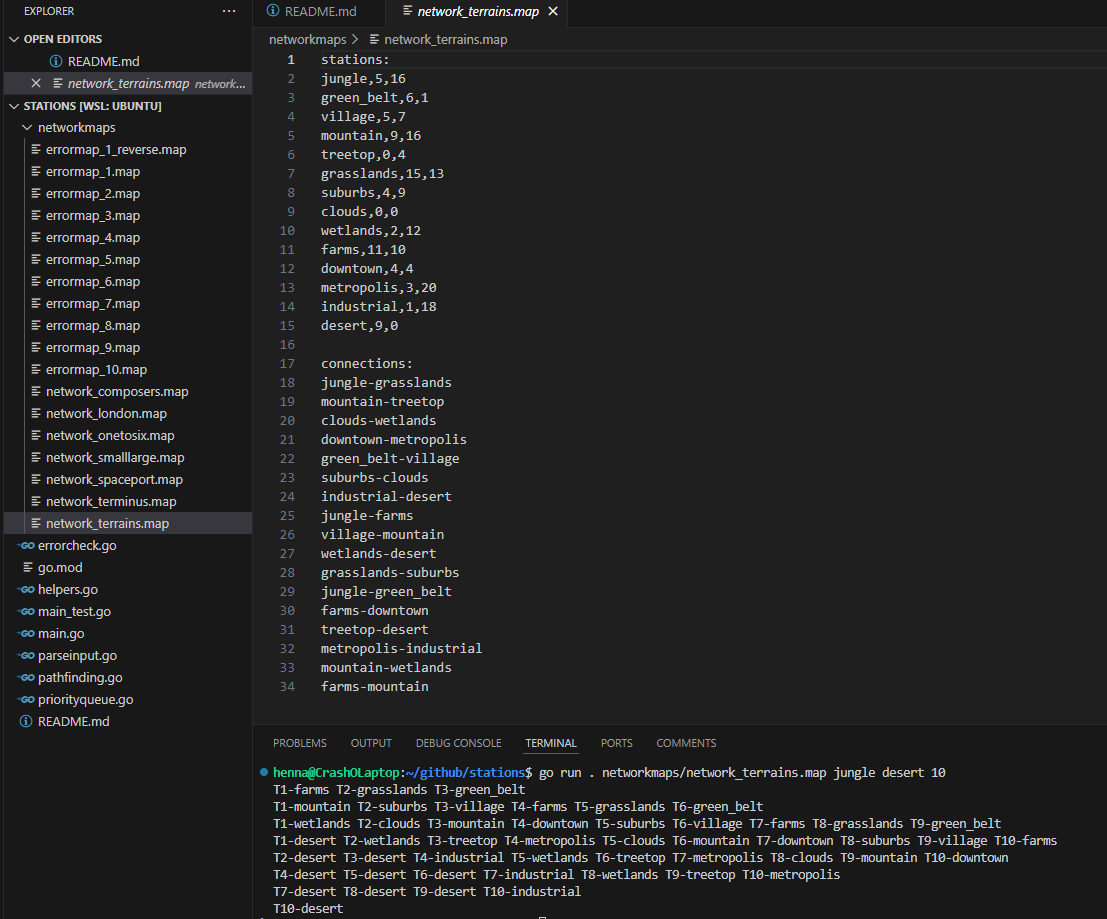Click the Go icon beside errorcheck.go
This screenshot has height=919, width=1107.
click(x=27, y=546)
